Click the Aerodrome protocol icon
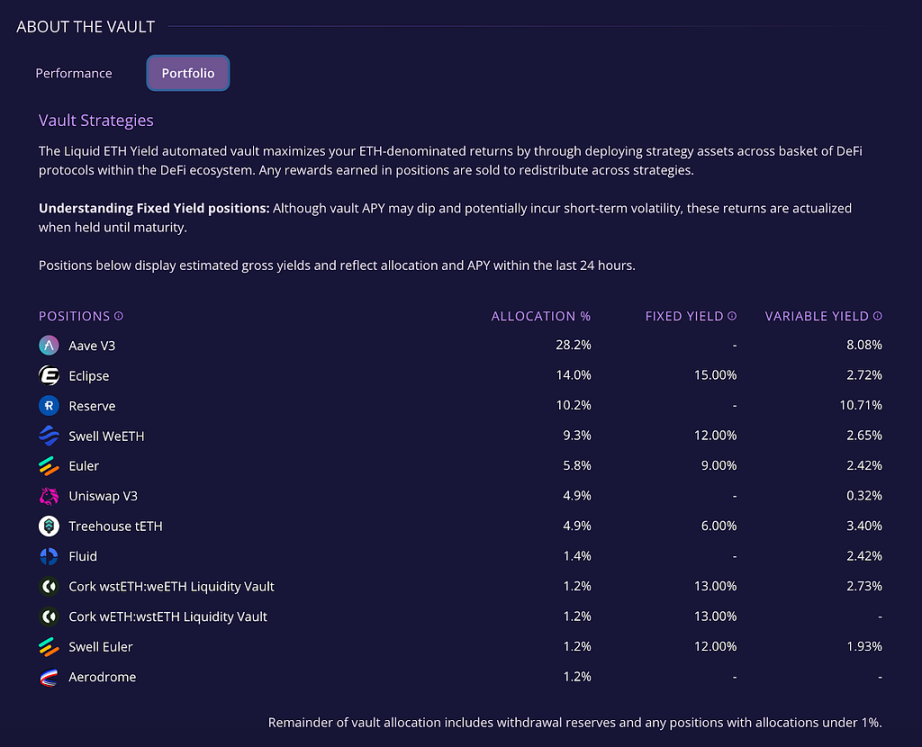The height and width of the screenshot is (747, 922). (49, 677)
